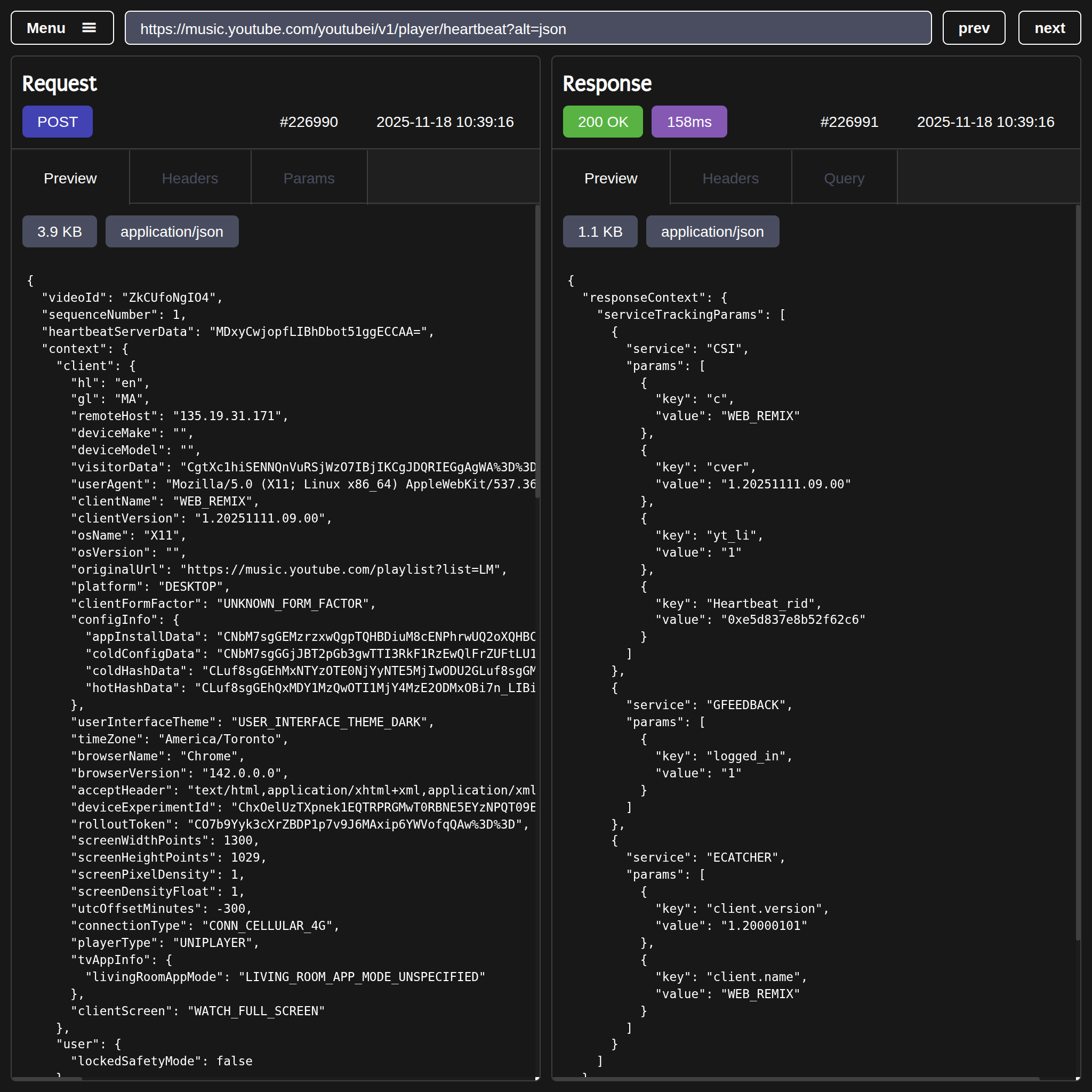Click request application/json content-type badge

tap(172, 232)
